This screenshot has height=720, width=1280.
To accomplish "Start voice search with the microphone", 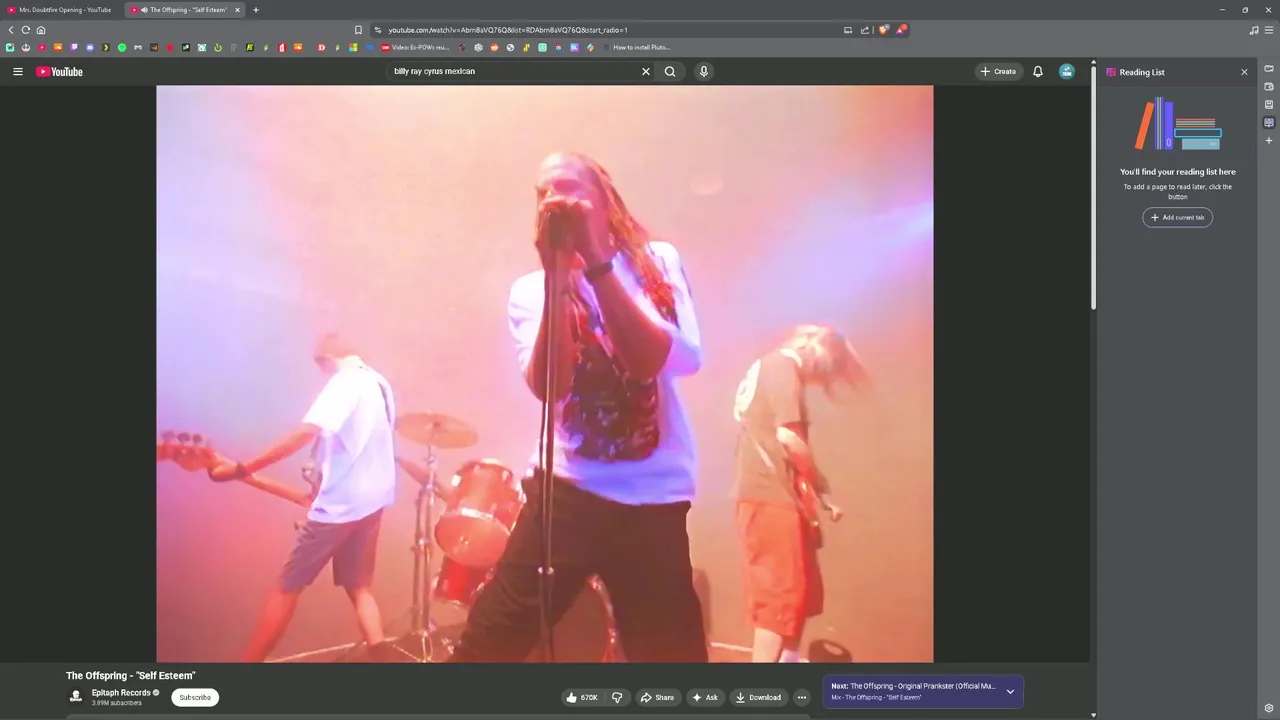I will [x=704, y=71].
